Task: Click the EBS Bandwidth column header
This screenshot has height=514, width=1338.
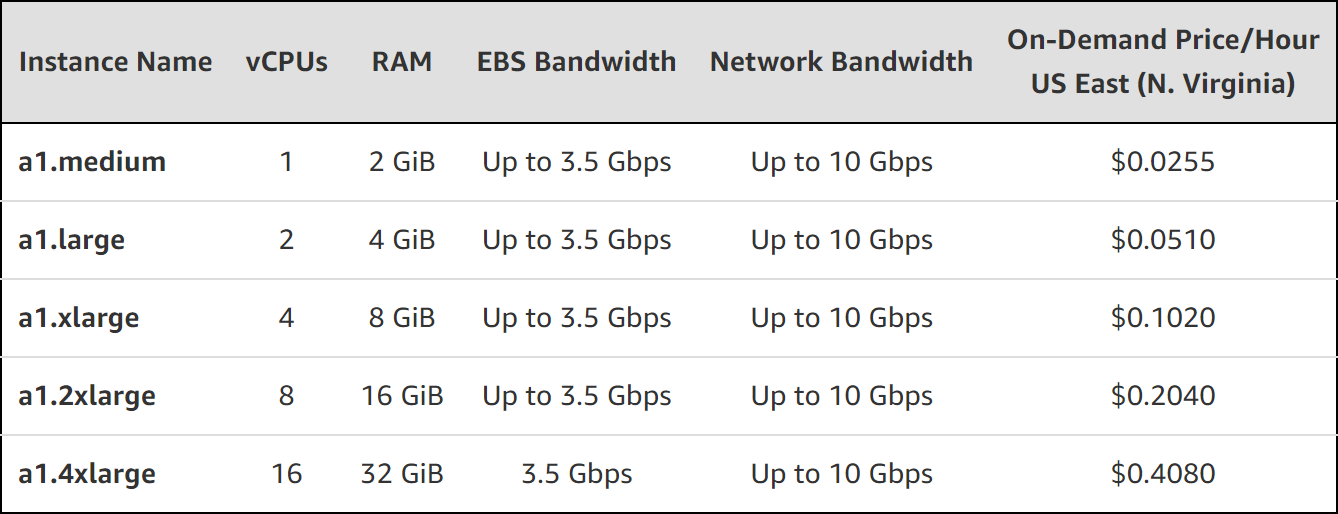Action: point(577,62)
